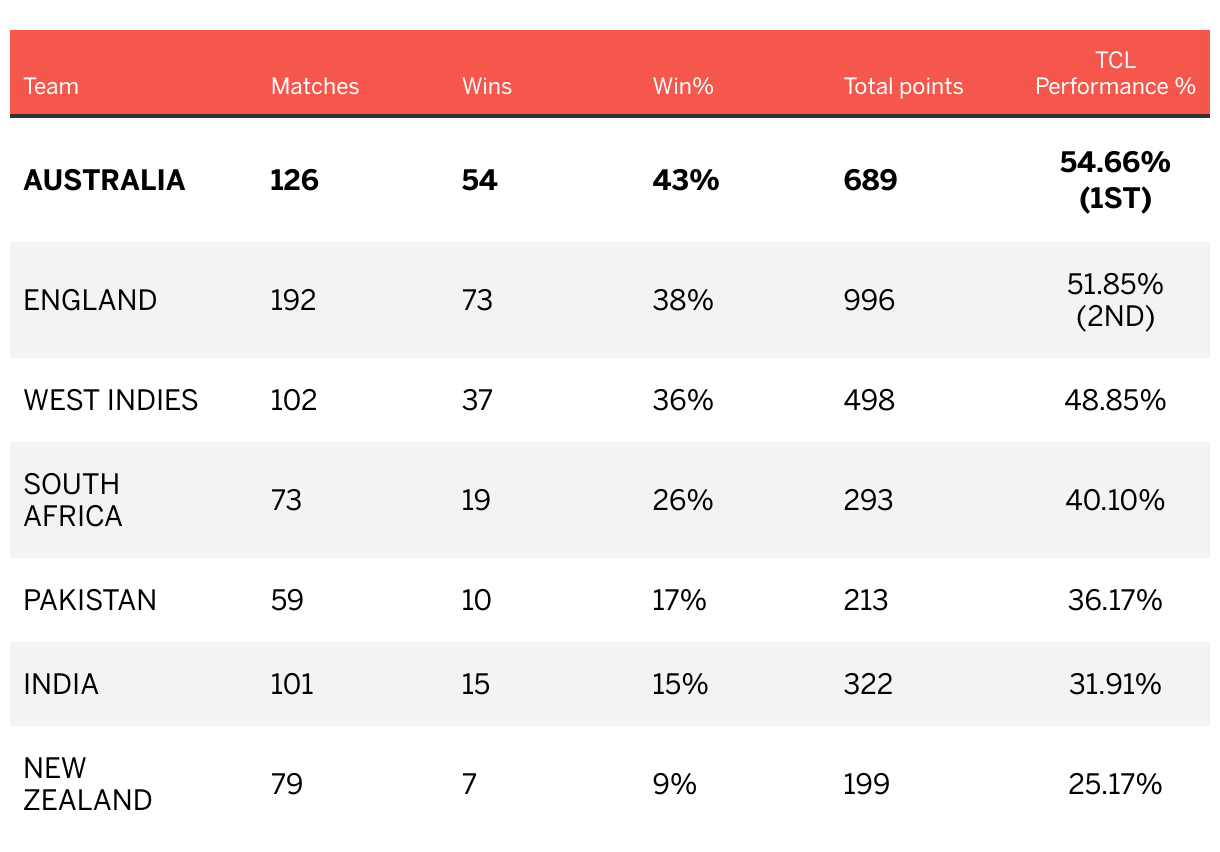The width and height of the screenshot is (1220, 852).
Task: Click the Team column header
Action: 51,86
